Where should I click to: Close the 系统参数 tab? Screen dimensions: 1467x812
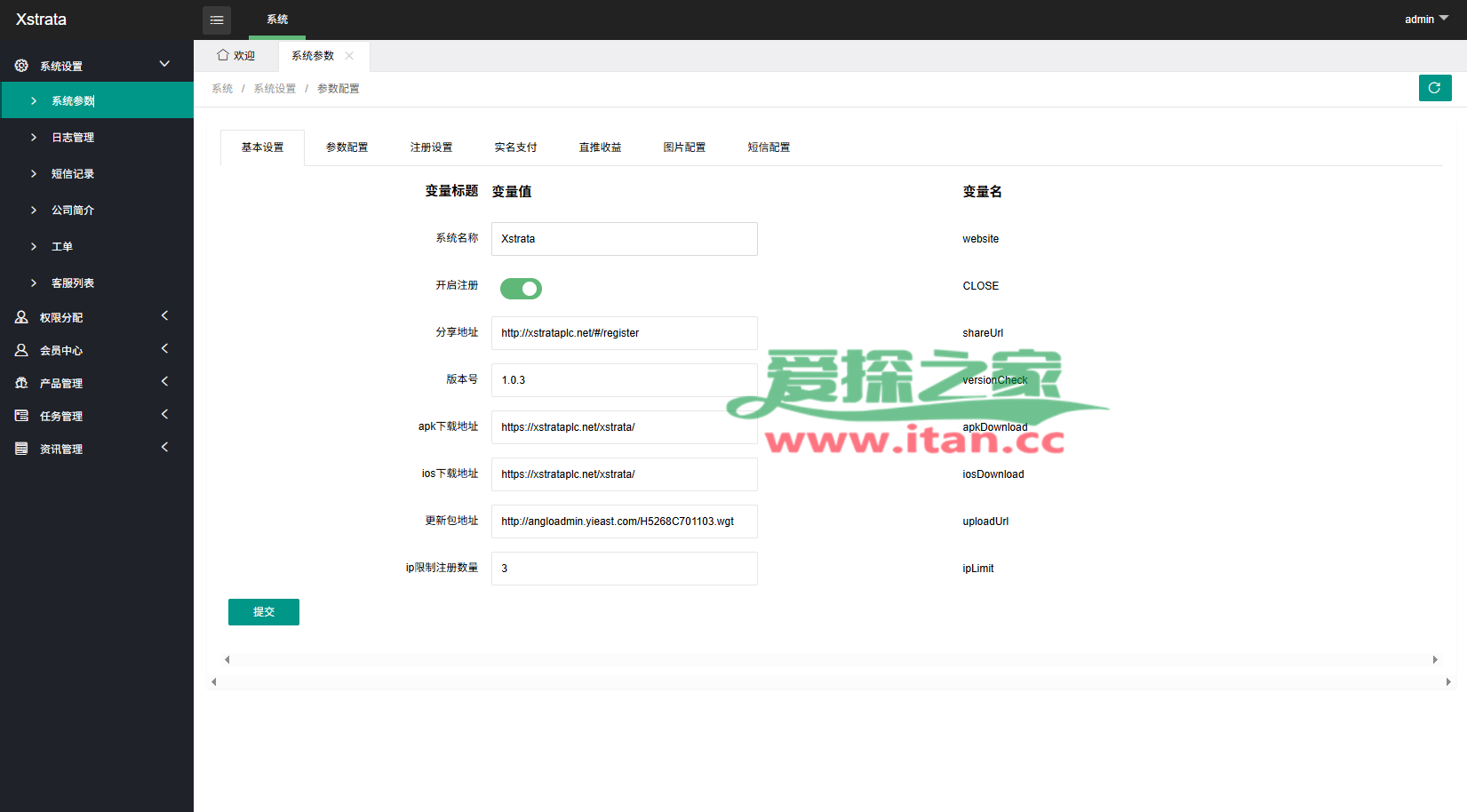pos(349,56)
